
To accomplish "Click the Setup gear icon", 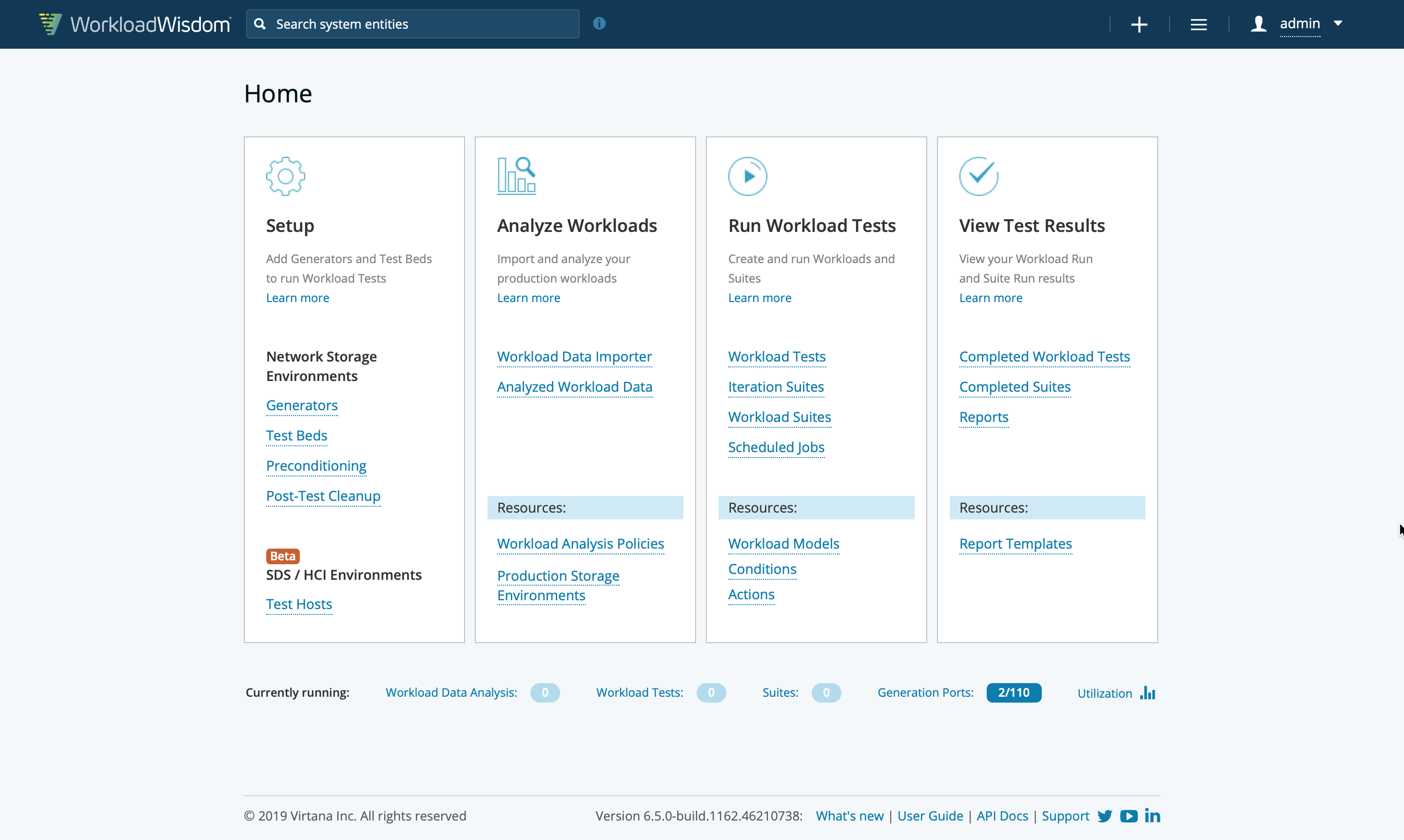I will tap(286, 176).
